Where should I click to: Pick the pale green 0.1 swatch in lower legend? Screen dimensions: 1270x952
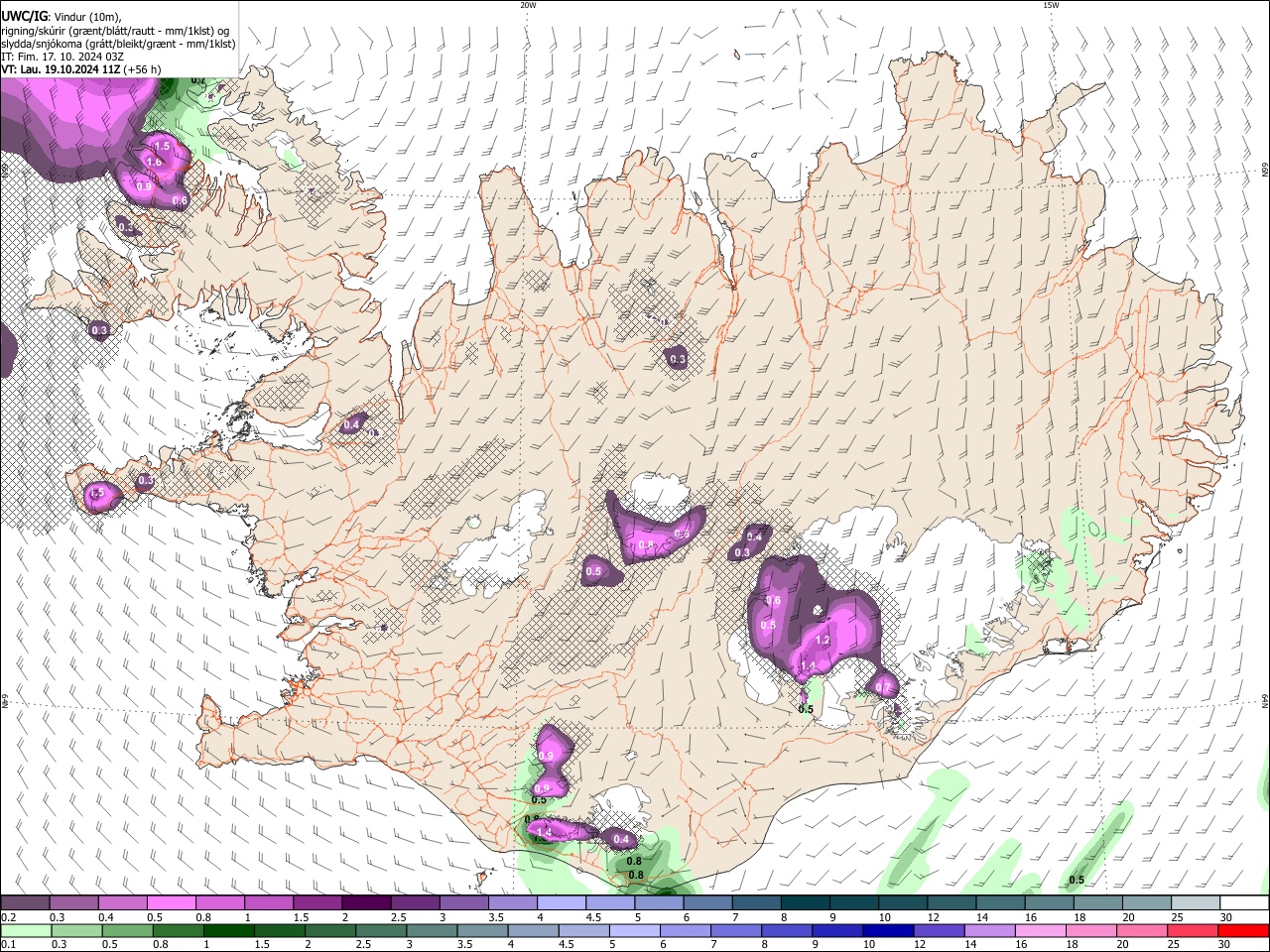[27, 930]
